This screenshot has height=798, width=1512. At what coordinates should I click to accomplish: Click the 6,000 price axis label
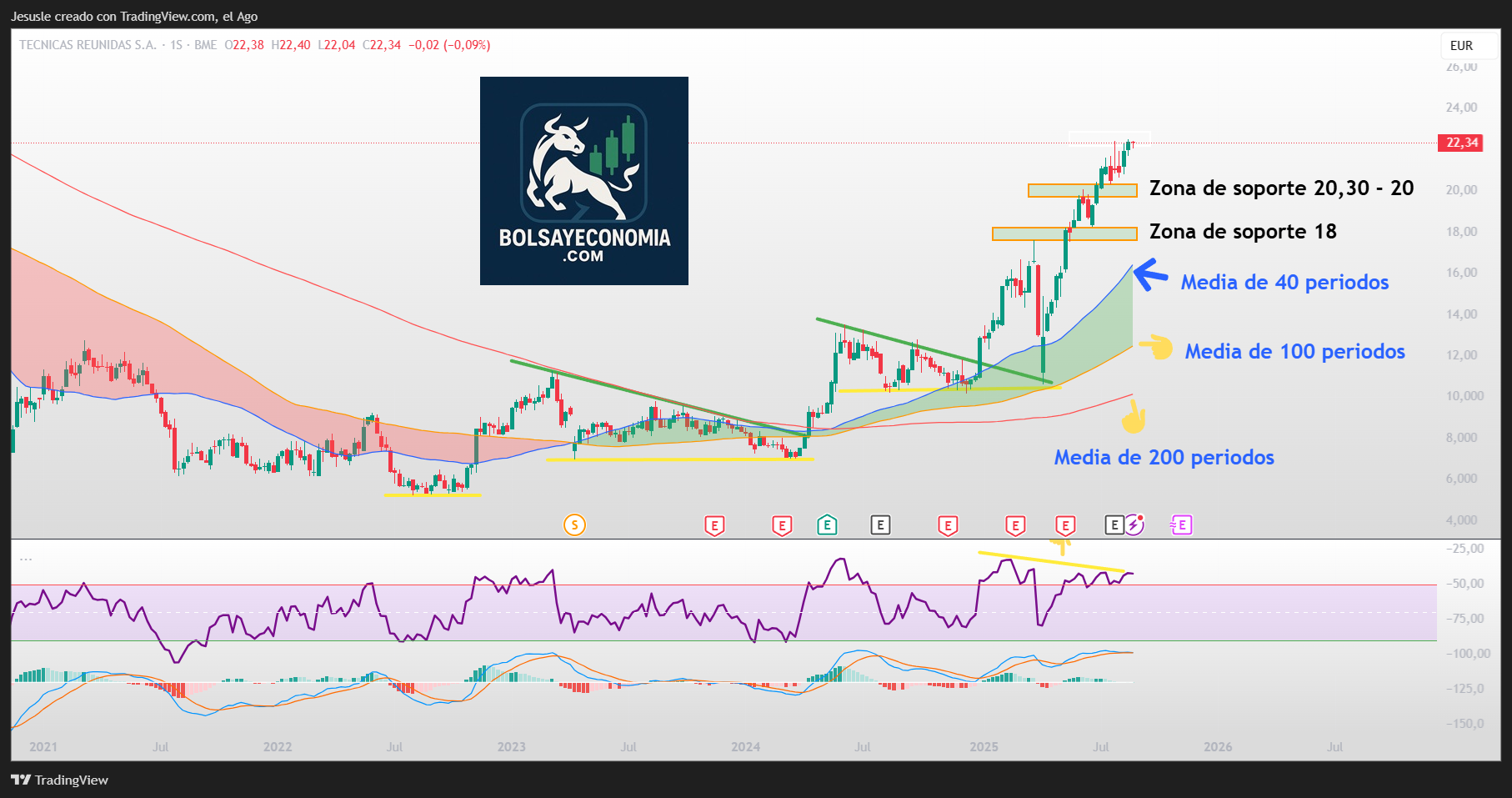[1461, 479]
